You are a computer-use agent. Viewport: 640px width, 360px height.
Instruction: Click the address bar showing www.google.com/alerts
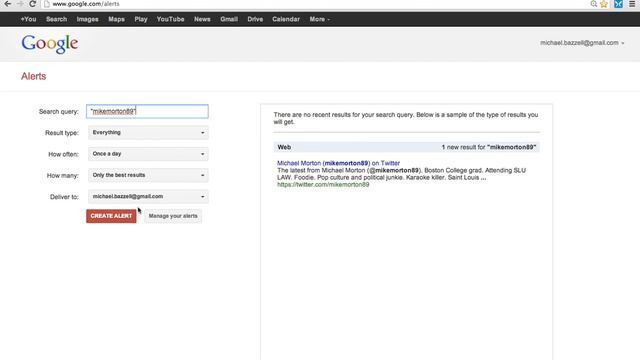pos(314,4)
